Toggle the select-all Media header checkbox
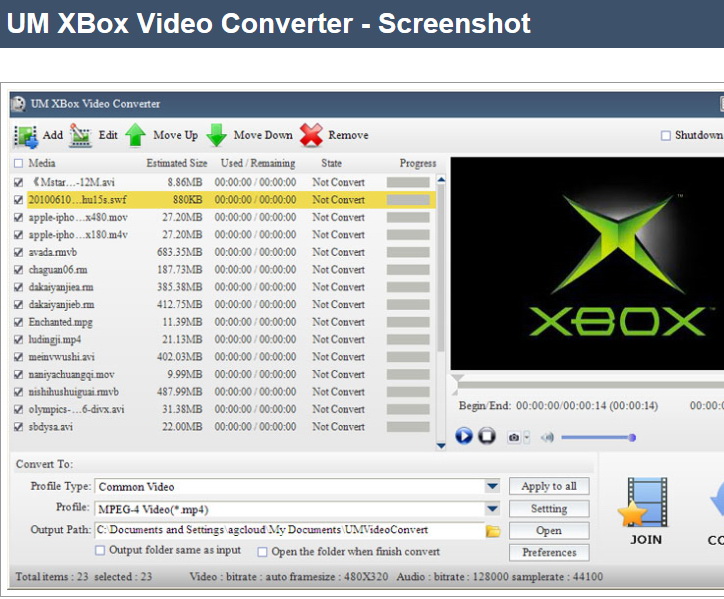The width and height of the screenshot is (724, 599). pyautogui.click(x=18, y=163)
